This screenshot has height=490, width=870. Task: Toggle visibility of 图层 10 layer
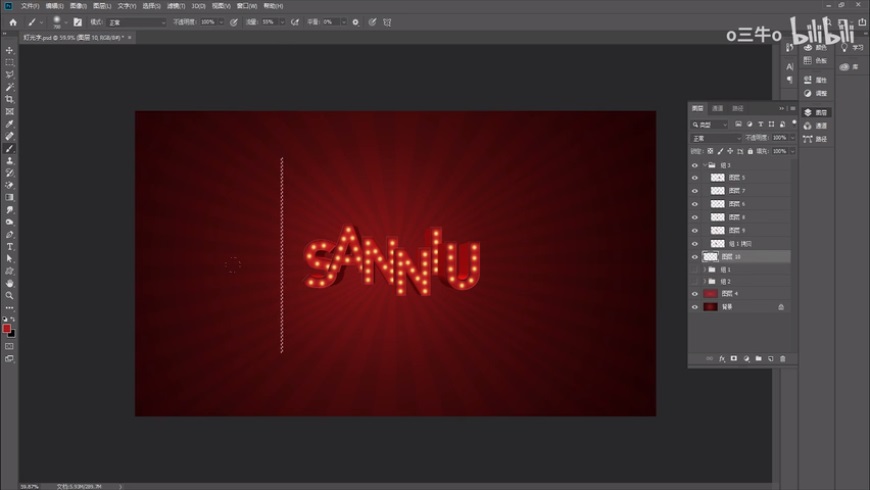695,256
